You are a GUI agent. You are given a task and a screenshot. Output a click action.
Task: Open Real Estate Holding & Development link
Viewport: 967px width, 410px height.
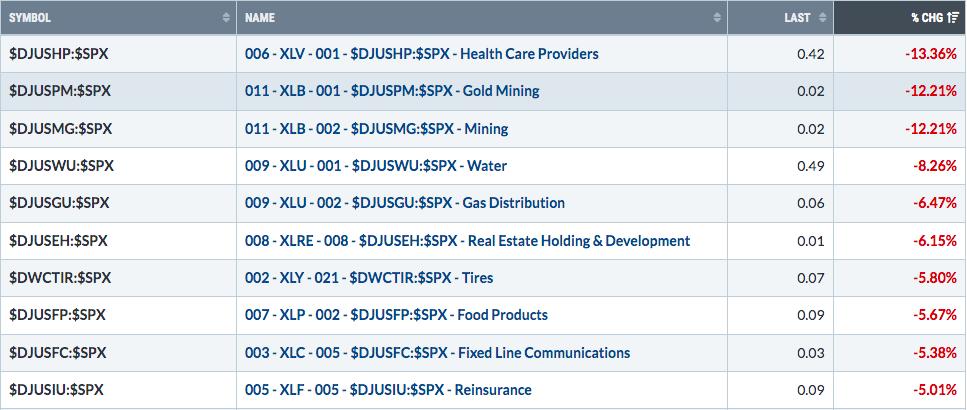467,240
